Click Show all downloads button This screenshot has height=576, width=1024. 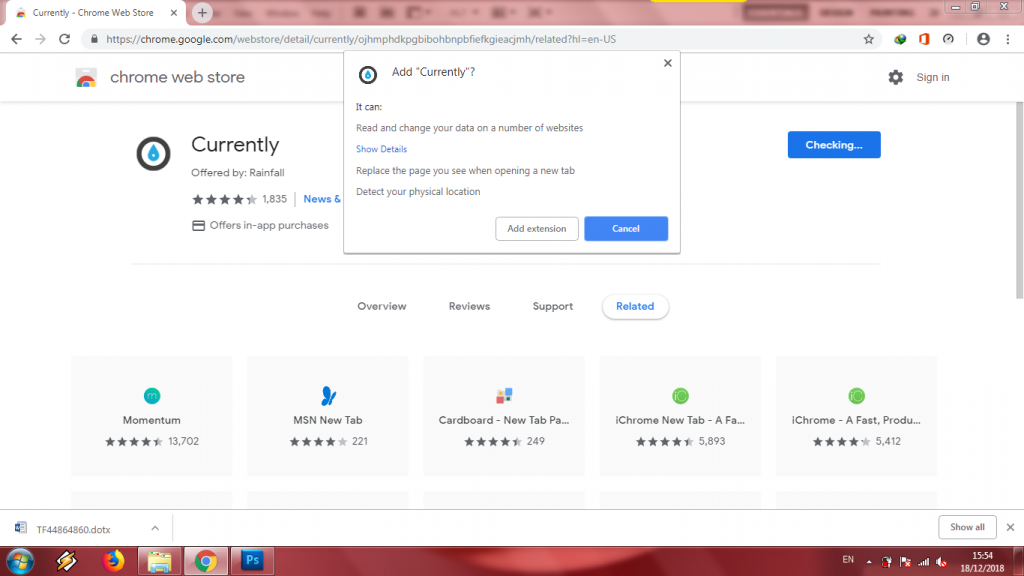pyautogui.click(x=967, y=527)
